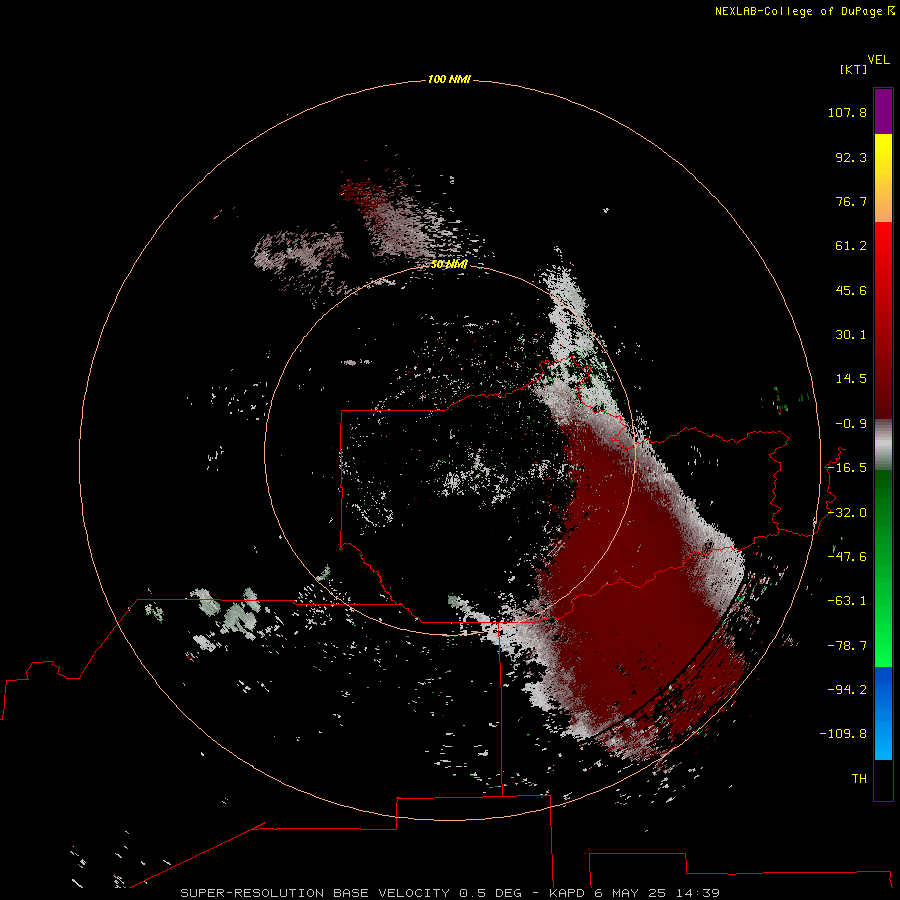Screen dimensions: 900x900
Task: Click the -47.6 velocity scale value
Action: click(847, 557)
